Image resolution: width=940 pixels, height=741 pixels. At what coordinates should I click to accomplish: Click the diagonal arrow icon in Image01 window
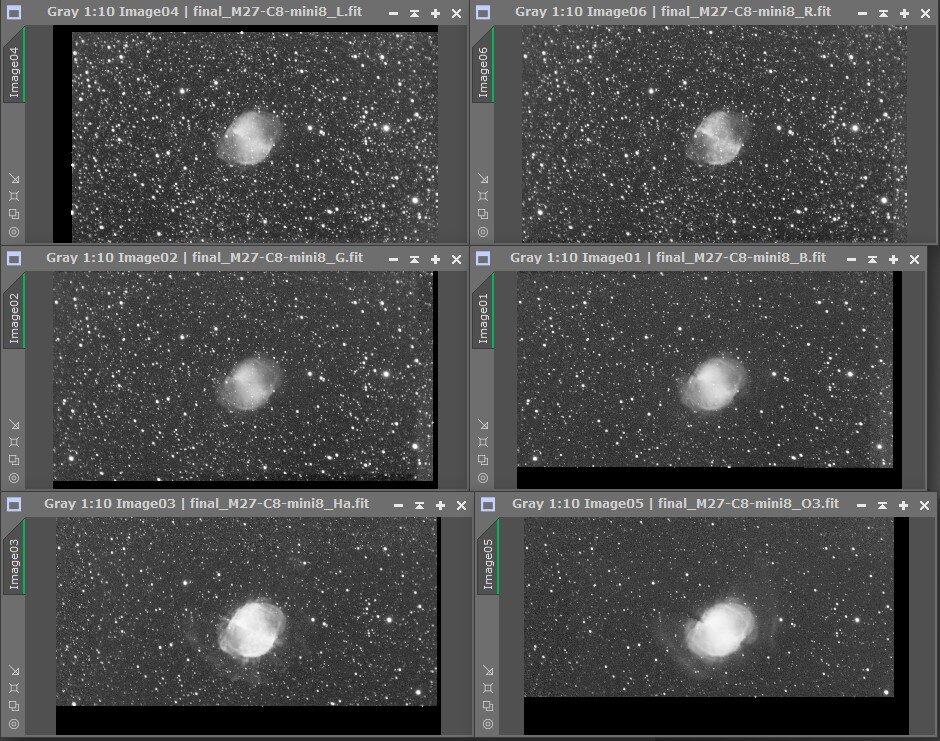click(x=483, y=424)
